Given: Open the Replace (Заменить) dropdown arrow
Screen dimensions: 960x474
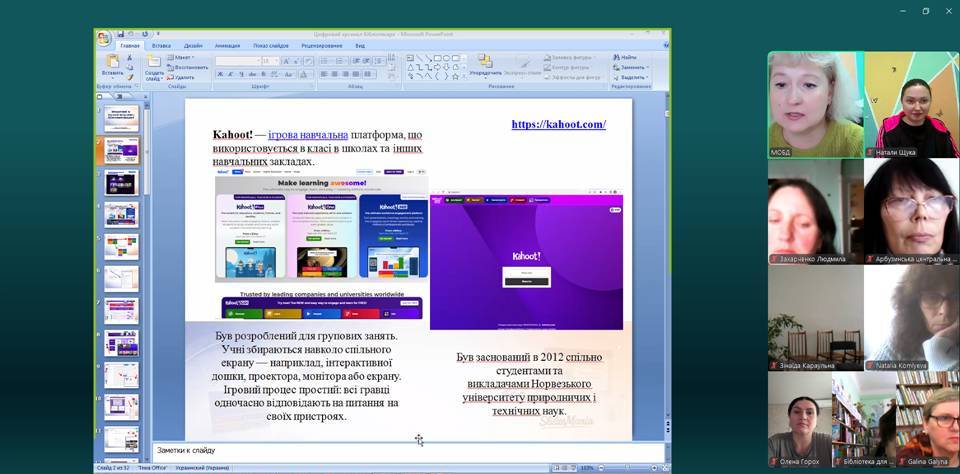Looking at the screenshot, I should click(649, 67).
